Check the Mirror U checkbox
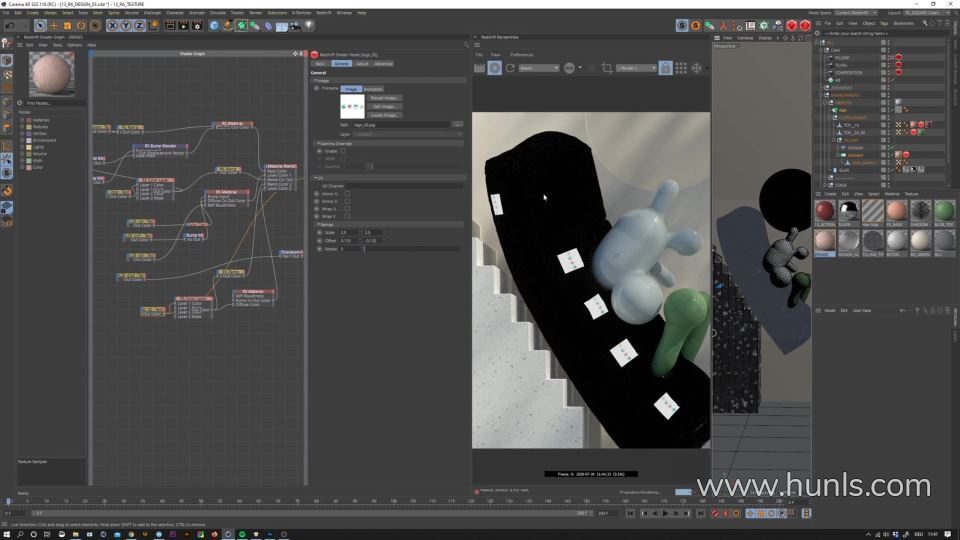This screenshot has height=540, width=960. [347, 193]
